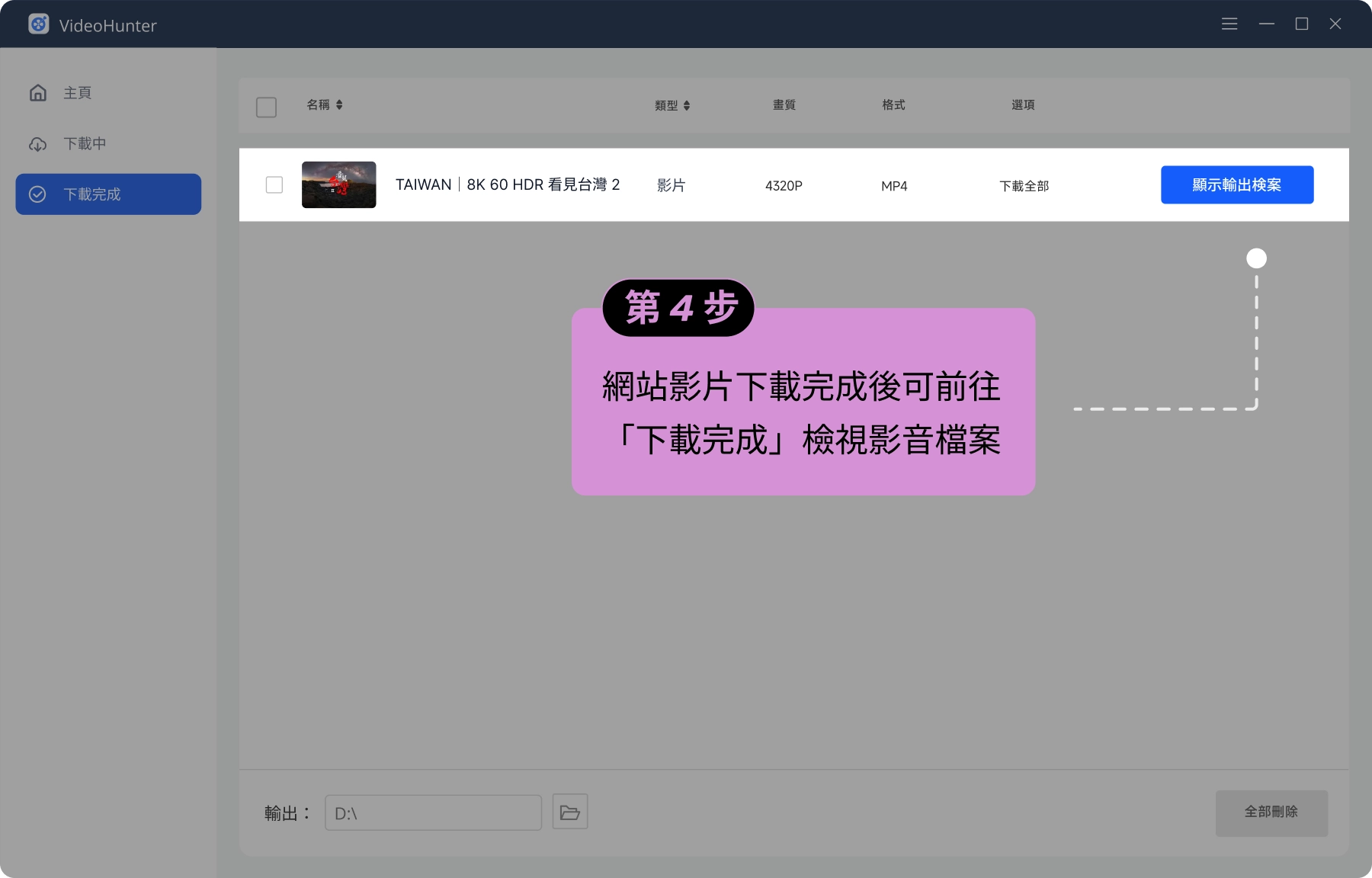Click the 4320P quality value
Viewport: 1372px width, 878px height.
point(784,186)
